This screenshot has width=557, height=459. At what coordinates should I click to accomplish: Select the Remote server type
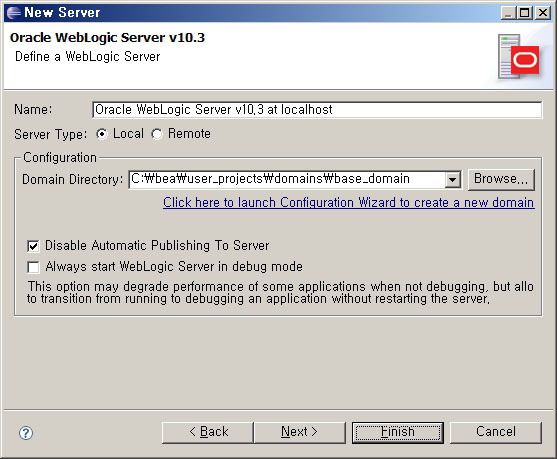point(157,134)
